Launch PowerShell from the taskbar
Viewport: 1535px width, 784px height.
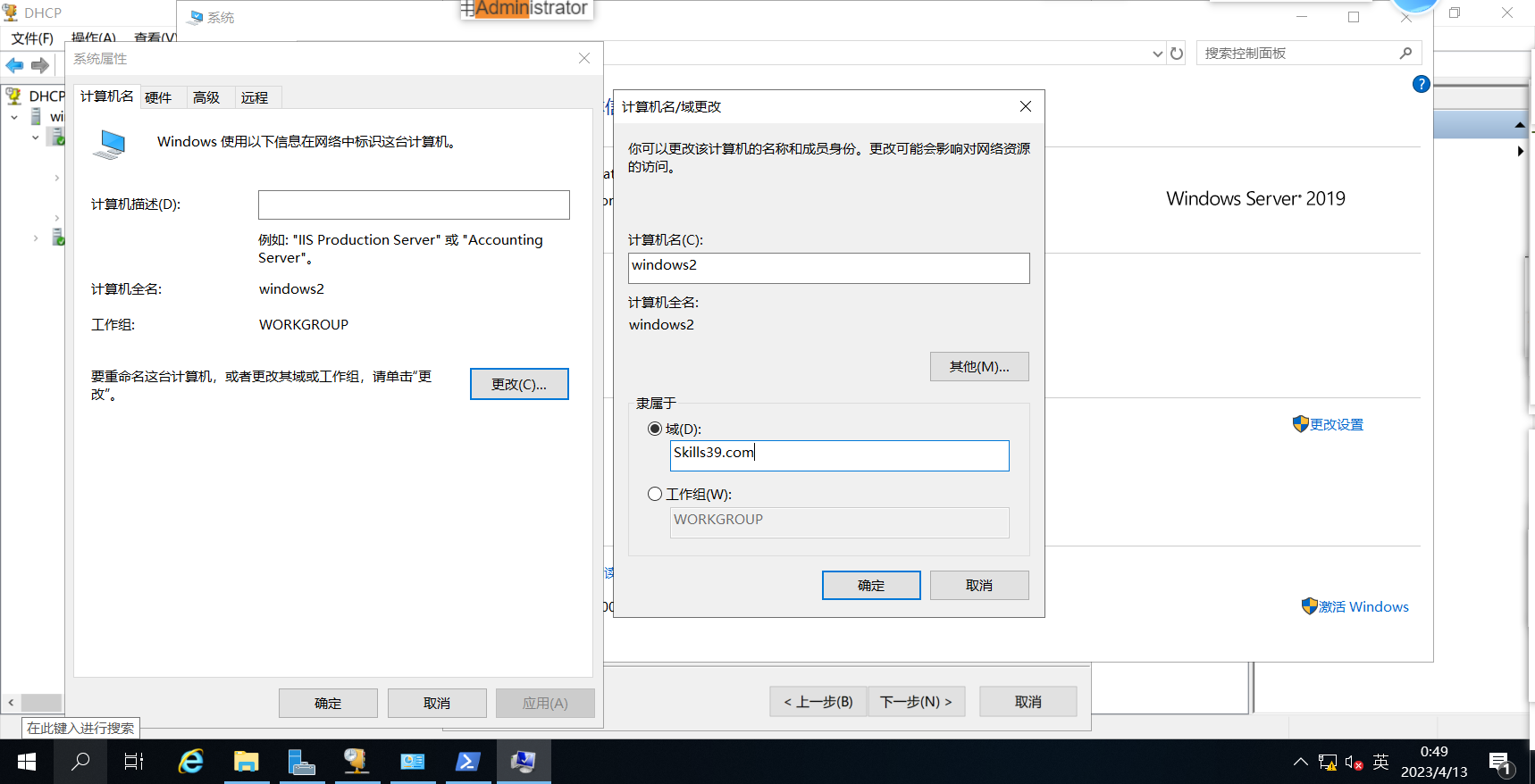468,762
